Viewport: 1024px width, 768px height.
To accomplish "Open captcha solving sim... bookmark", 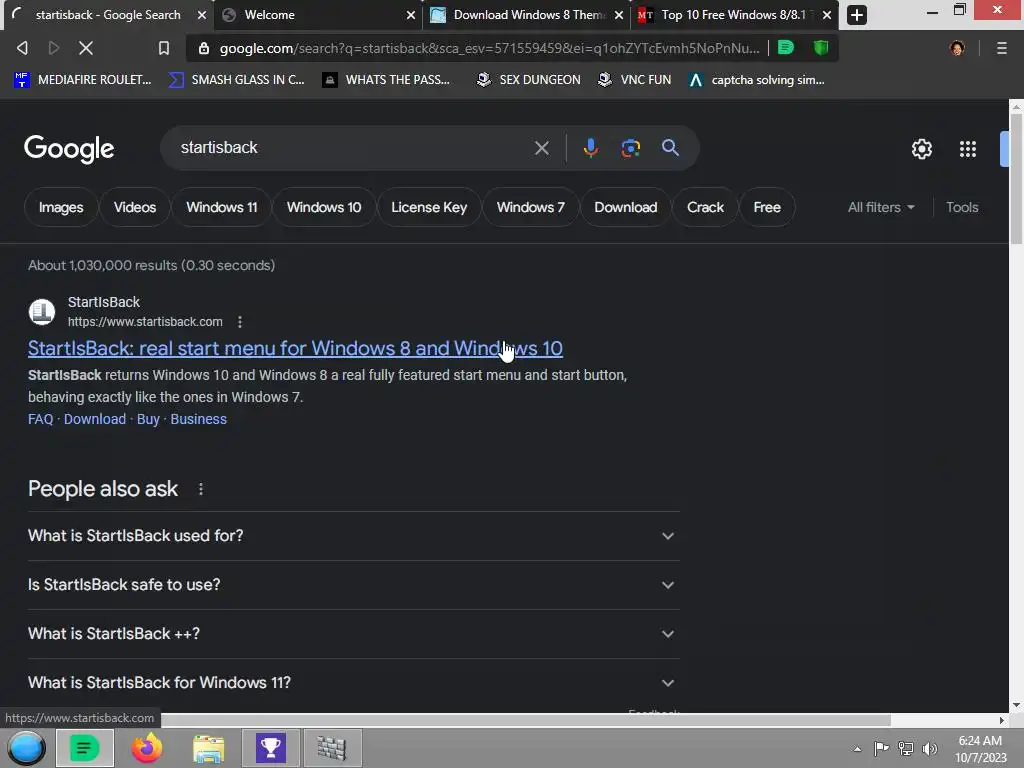I will coord(756,80).
